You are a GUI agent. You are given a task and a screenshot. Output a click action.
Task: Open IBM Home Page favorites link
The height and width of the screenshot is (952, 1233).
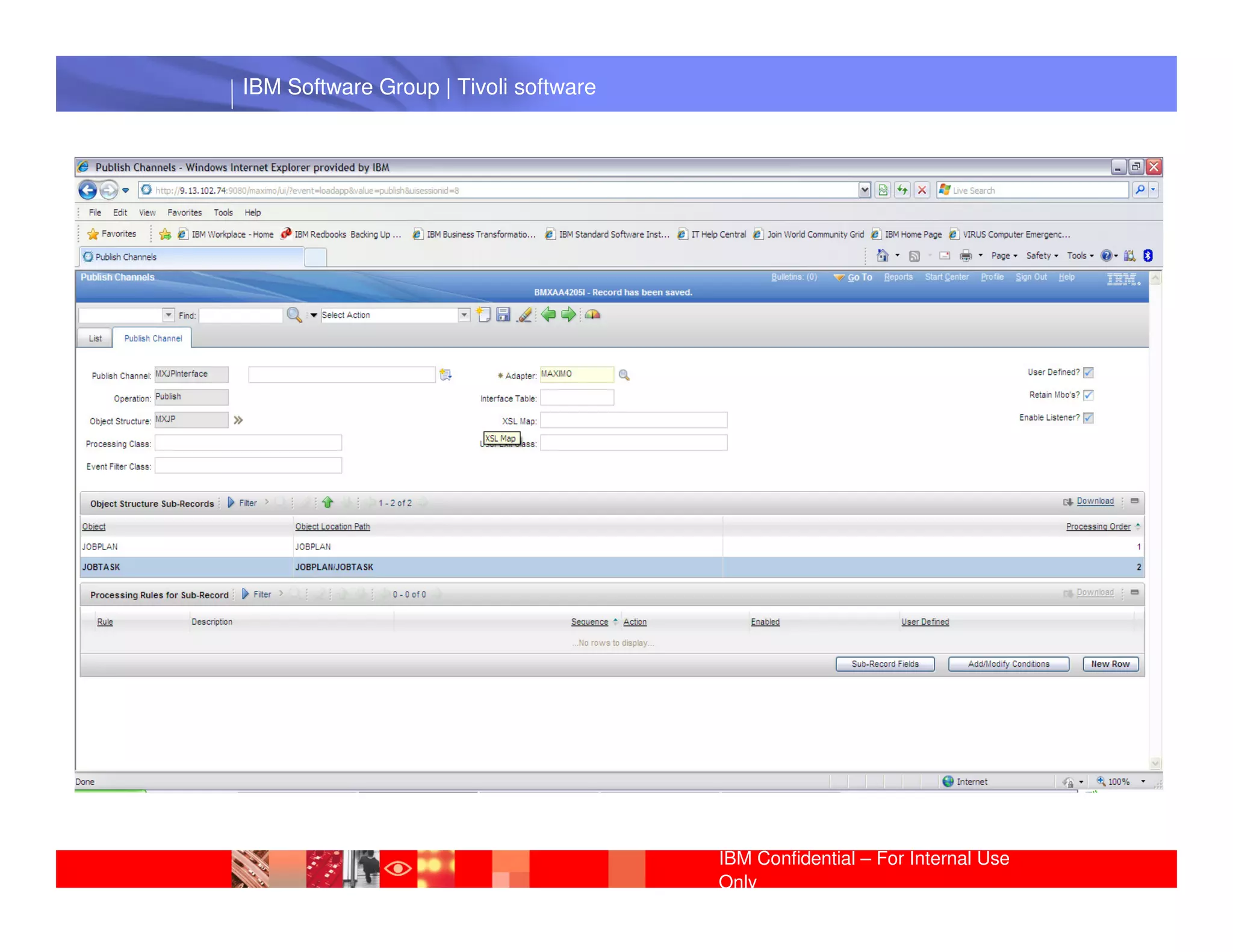[907, 234]
